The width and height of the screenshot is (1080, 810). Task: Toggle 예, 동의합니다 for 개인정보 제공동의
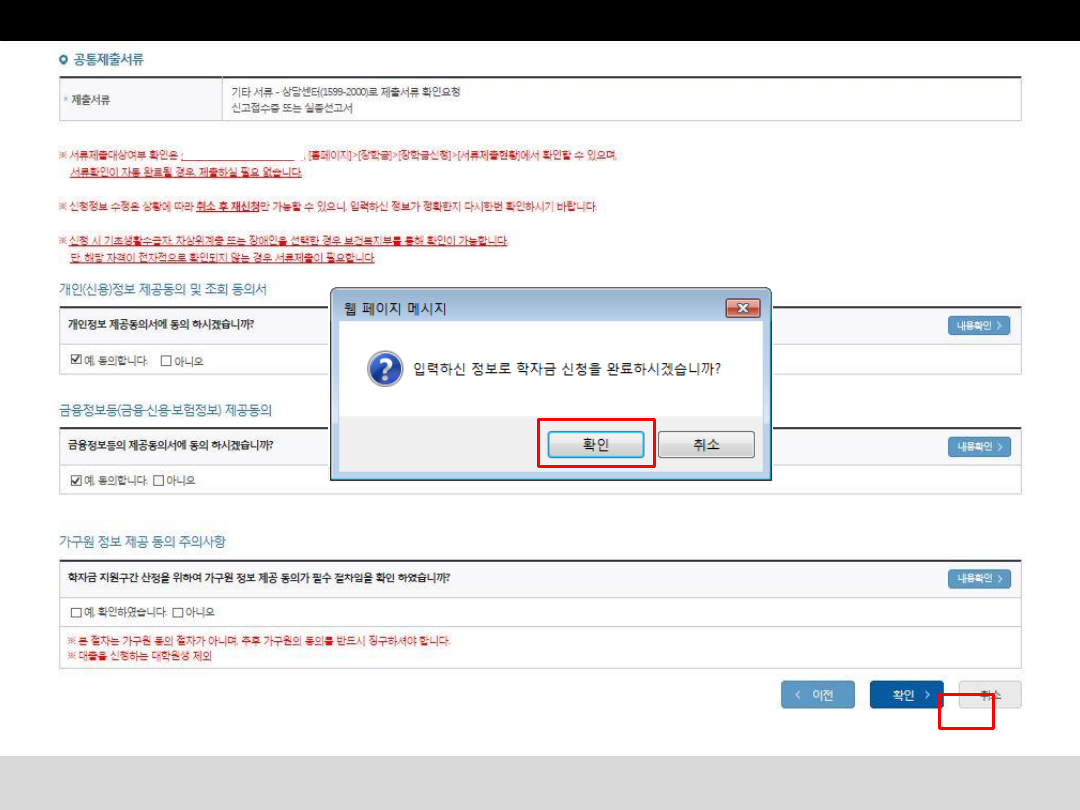(76, 360)
